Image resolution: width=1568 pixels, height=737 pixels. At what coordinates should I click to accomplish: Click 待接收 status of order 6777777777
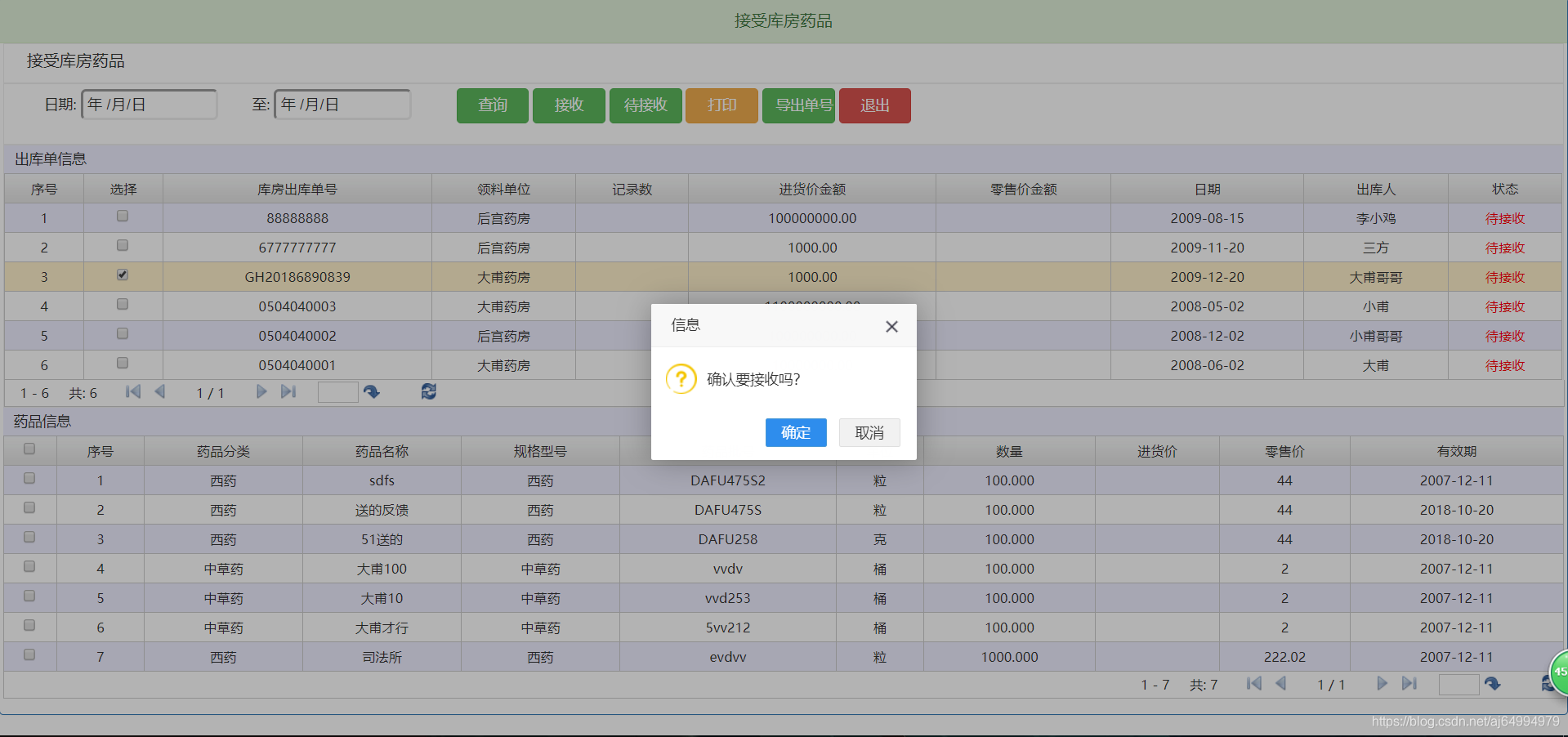click(x=1505, y=248)
